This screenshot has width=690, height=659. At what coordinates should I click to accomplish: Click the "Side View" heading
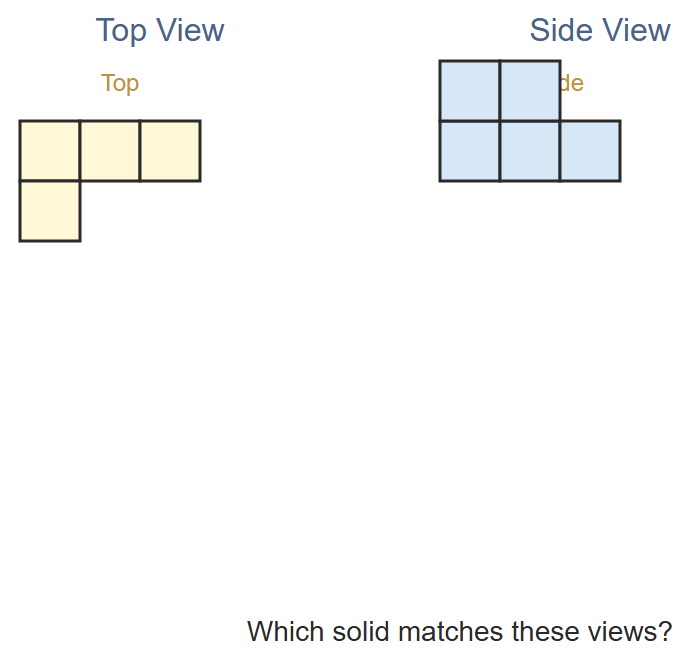(x=600, y=30)
